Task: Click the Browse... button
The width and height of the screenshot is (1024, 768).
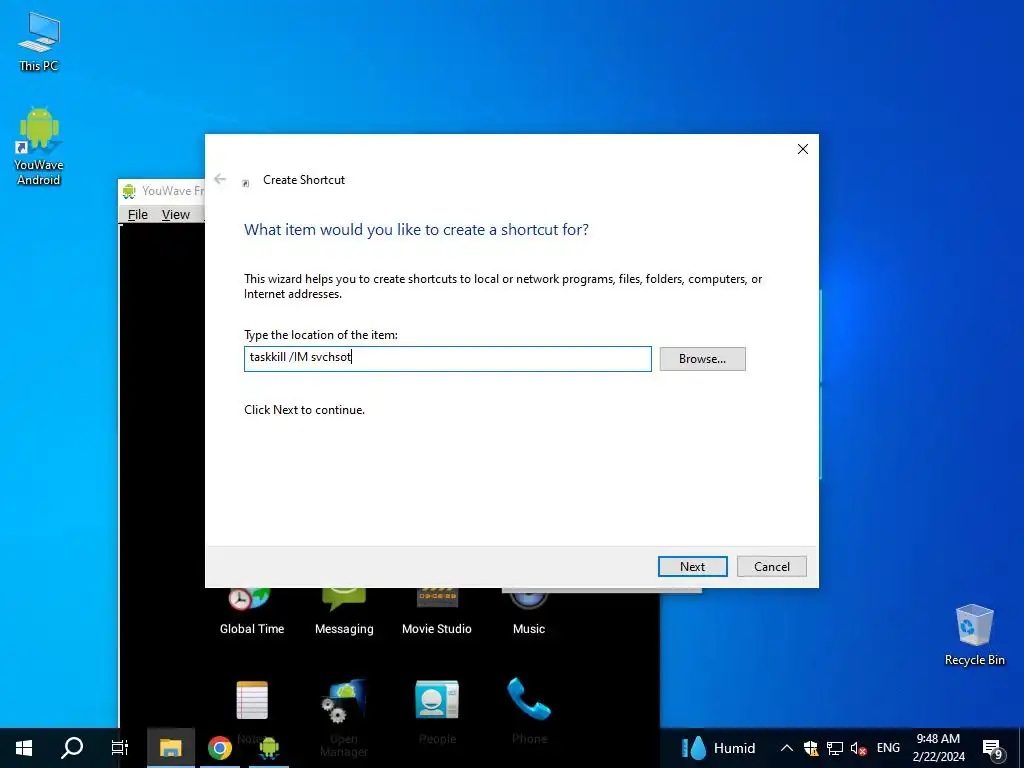Action: [x=702, y=359]
